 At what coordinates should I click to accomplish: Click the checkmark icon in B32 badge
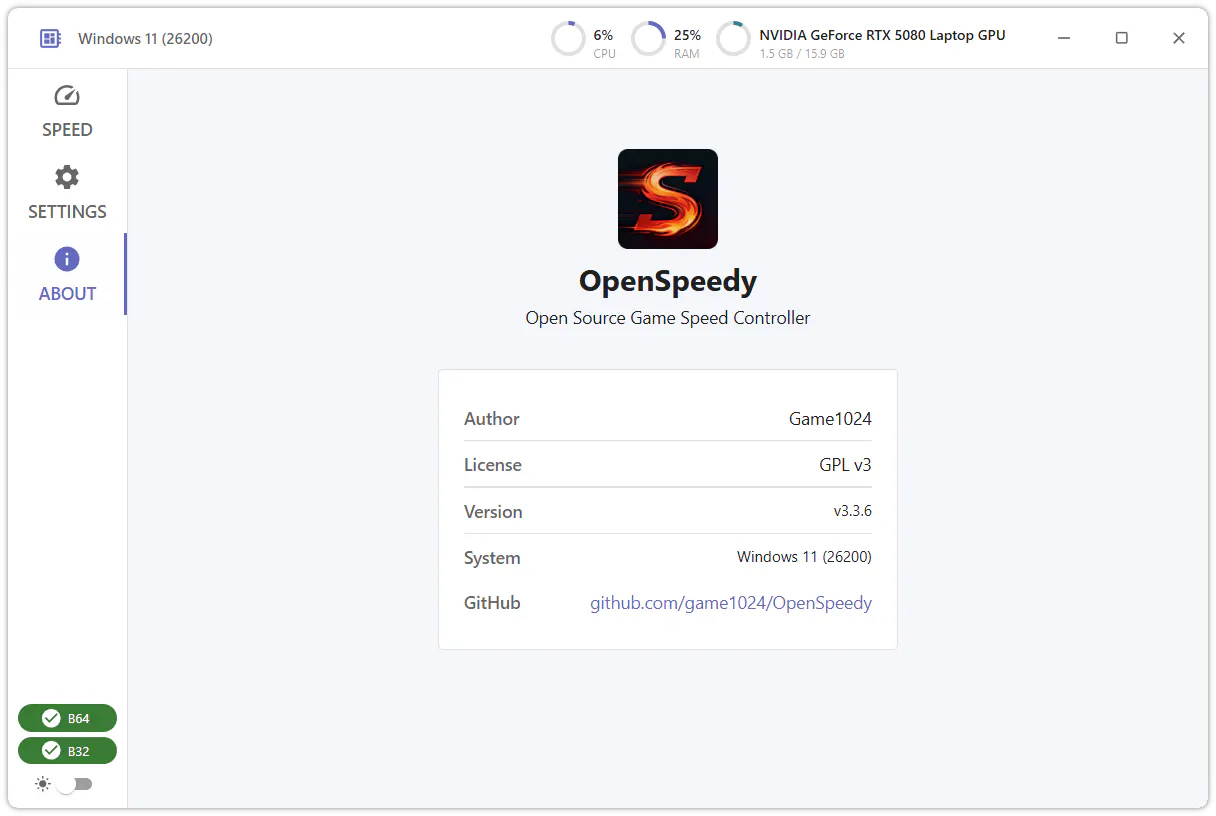coord(51,751)
